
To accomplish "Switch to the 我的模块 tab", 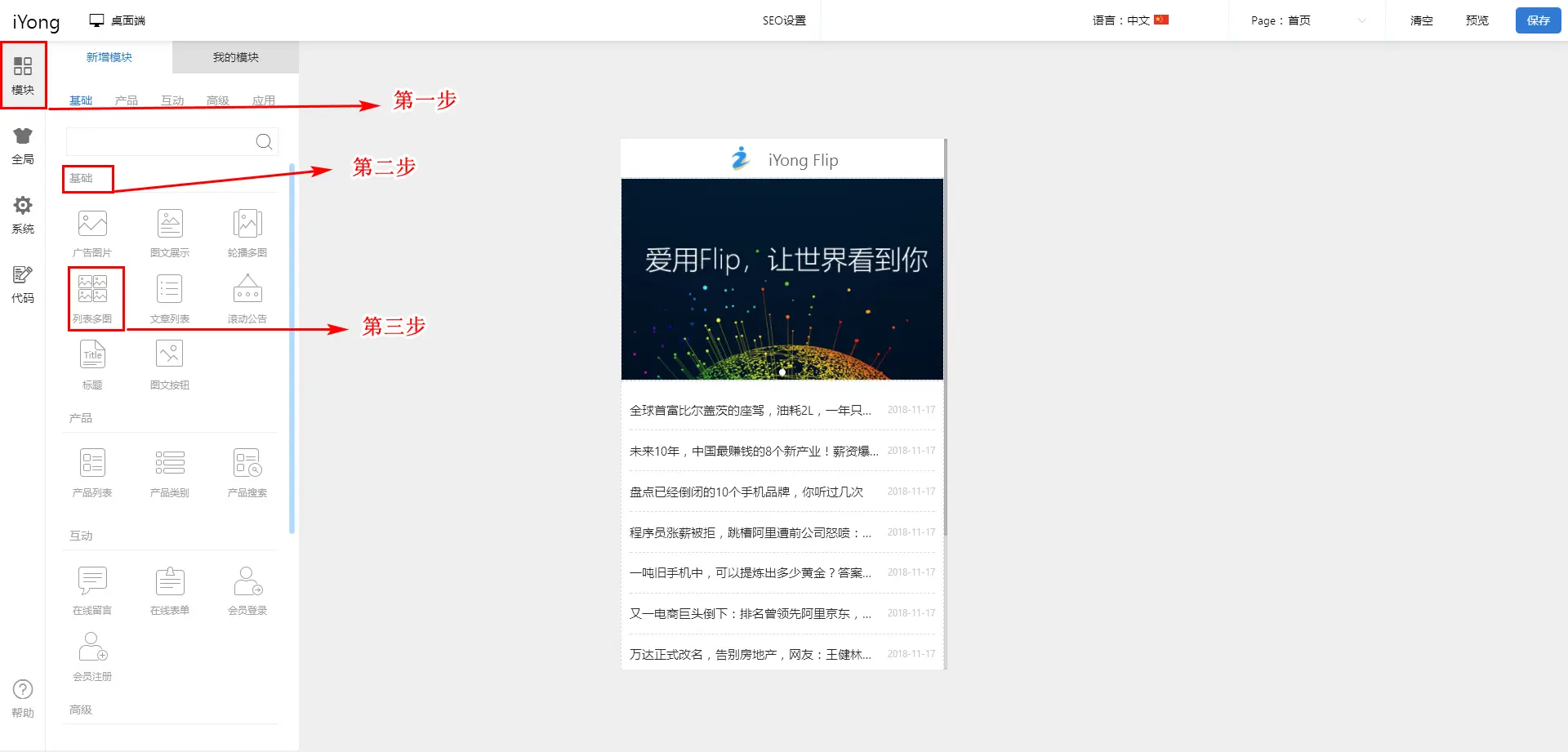I will [x=235, y=57].
